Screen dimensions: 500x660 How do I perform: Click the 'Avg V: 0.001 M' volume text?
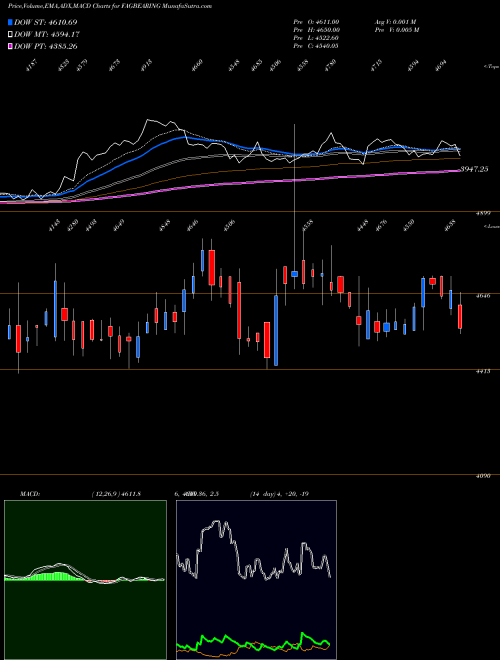click(395, 22)
